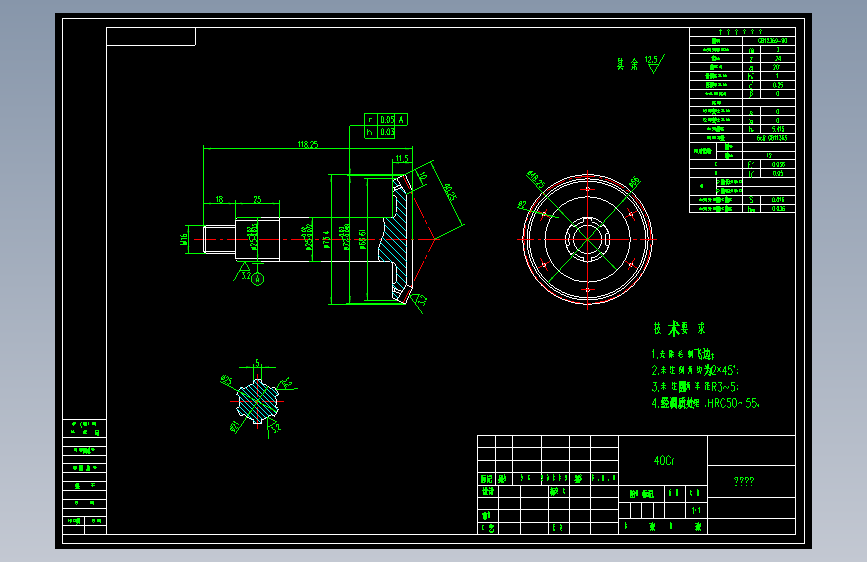867x562 pixels.
Task: Click the 技术要求 heading
Action: [679, 329]
